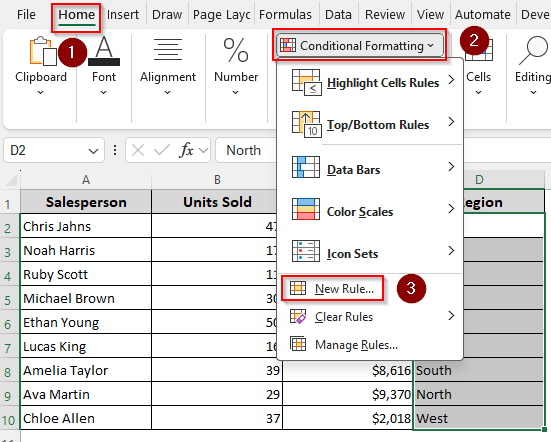Switch to the Page Layout tab
551x442 pixels.
[x=221, y=15]
